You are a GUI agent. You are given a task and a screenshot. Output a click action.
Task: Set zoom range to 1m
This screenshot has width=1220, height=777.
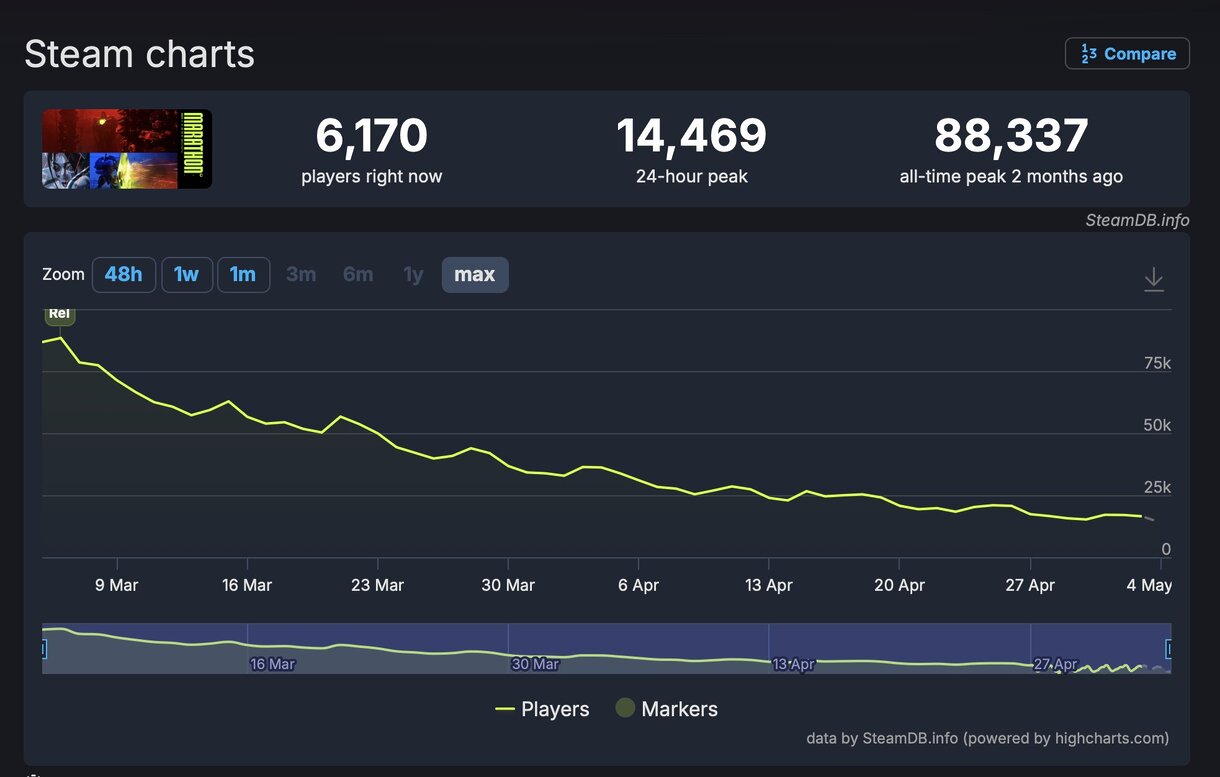pyautogui.click(x=243, y=275)
